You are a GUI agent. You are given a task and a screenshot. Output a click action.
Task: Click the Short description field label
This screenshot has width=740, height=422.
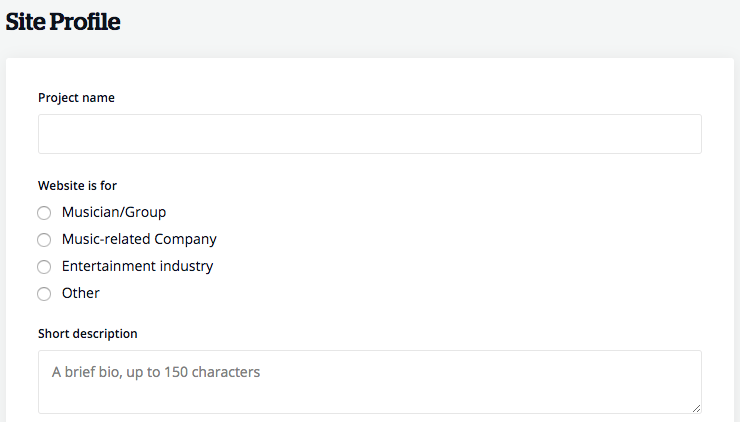coord(88,333)
